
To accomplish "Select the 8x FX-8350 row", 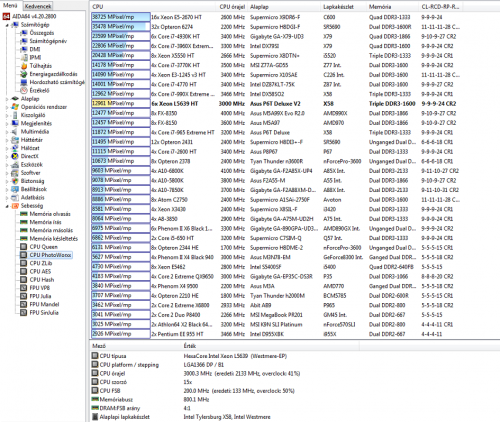I will (x=276, y=113).
